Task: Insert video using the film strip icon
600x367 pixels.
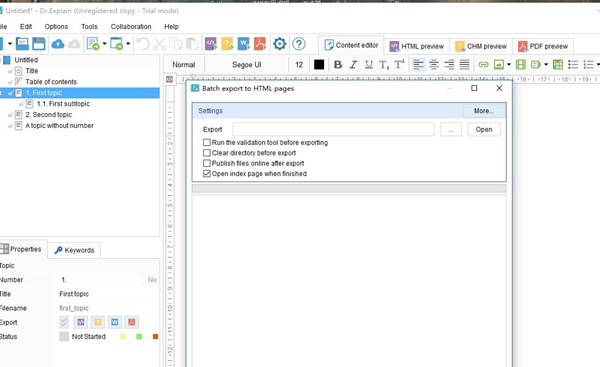Action: pyautogui.click(x=521, y=65)
